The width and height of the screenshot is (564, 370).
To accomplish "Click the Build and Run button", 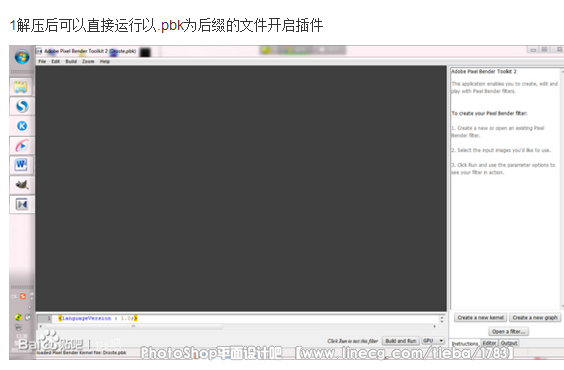I will (x=400, y=341).
